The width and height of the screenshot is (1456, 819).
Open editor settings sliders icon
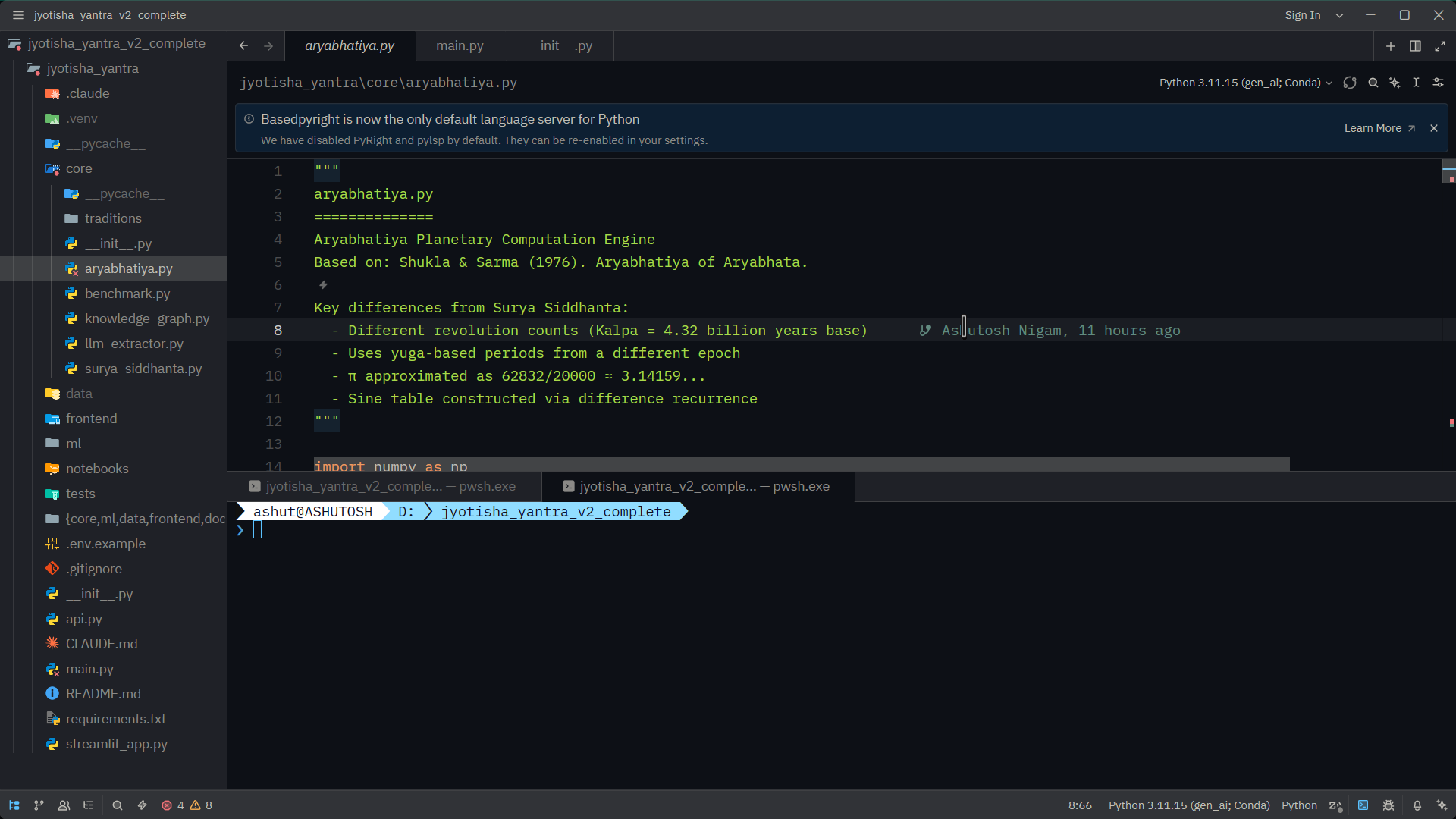pos(1439,83)
